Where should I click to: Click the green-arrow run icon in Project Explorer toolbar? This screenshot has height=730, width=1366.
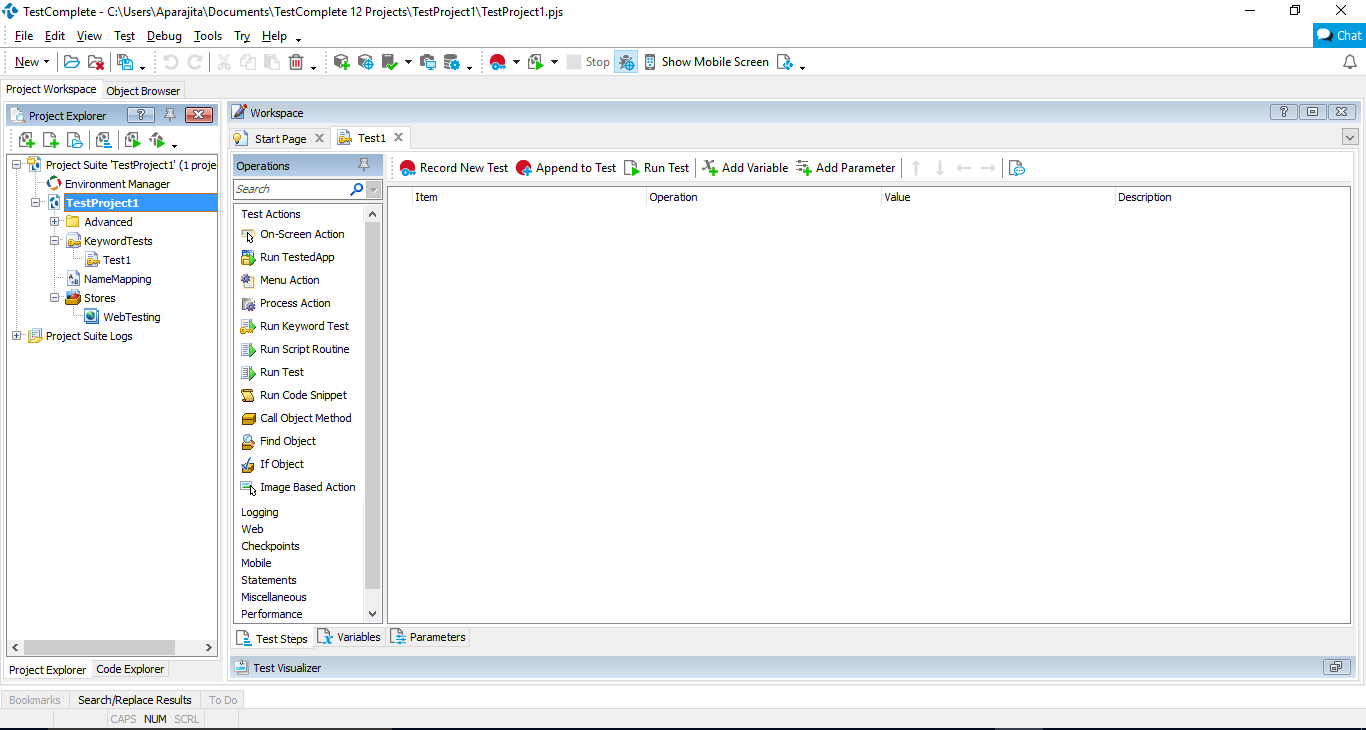[x=132, y=140]
